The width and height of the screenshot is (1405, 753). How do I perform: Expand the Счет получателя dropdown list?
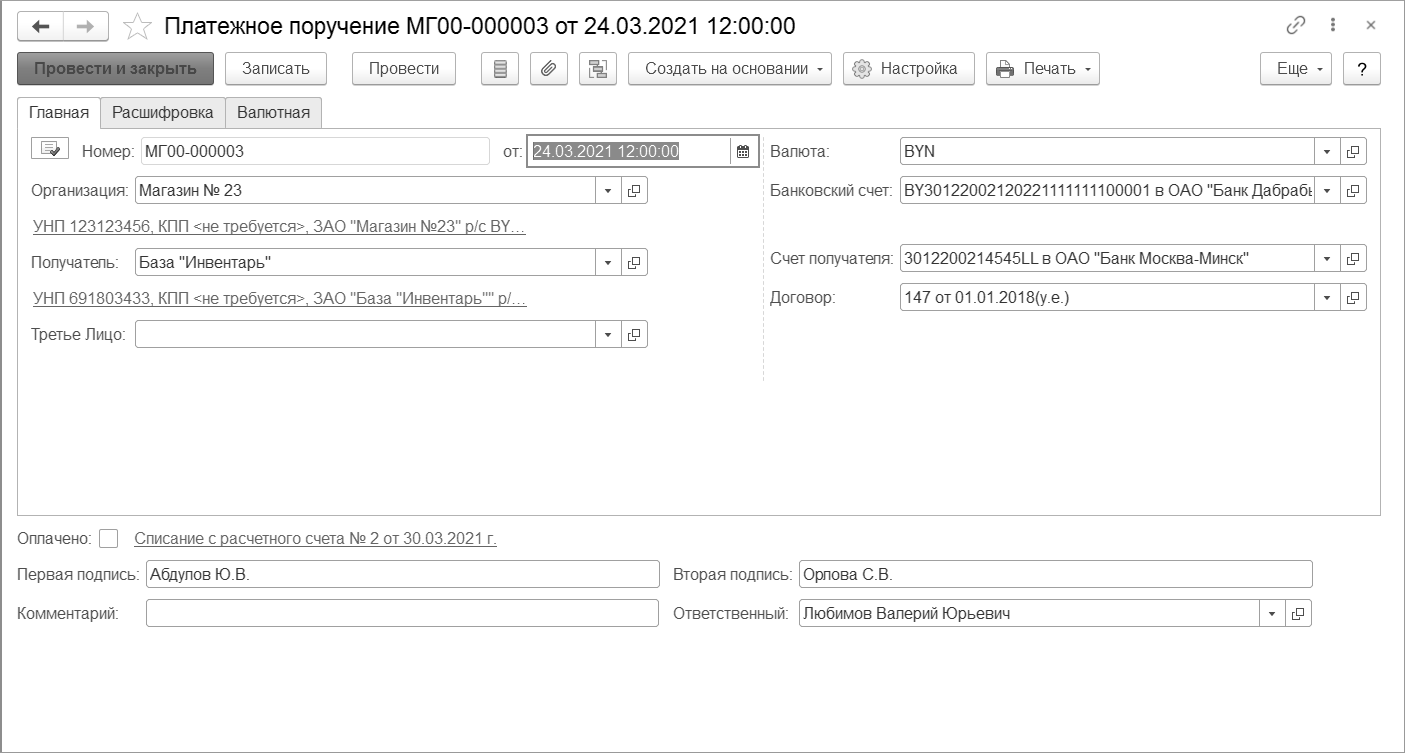[1327, 258]
